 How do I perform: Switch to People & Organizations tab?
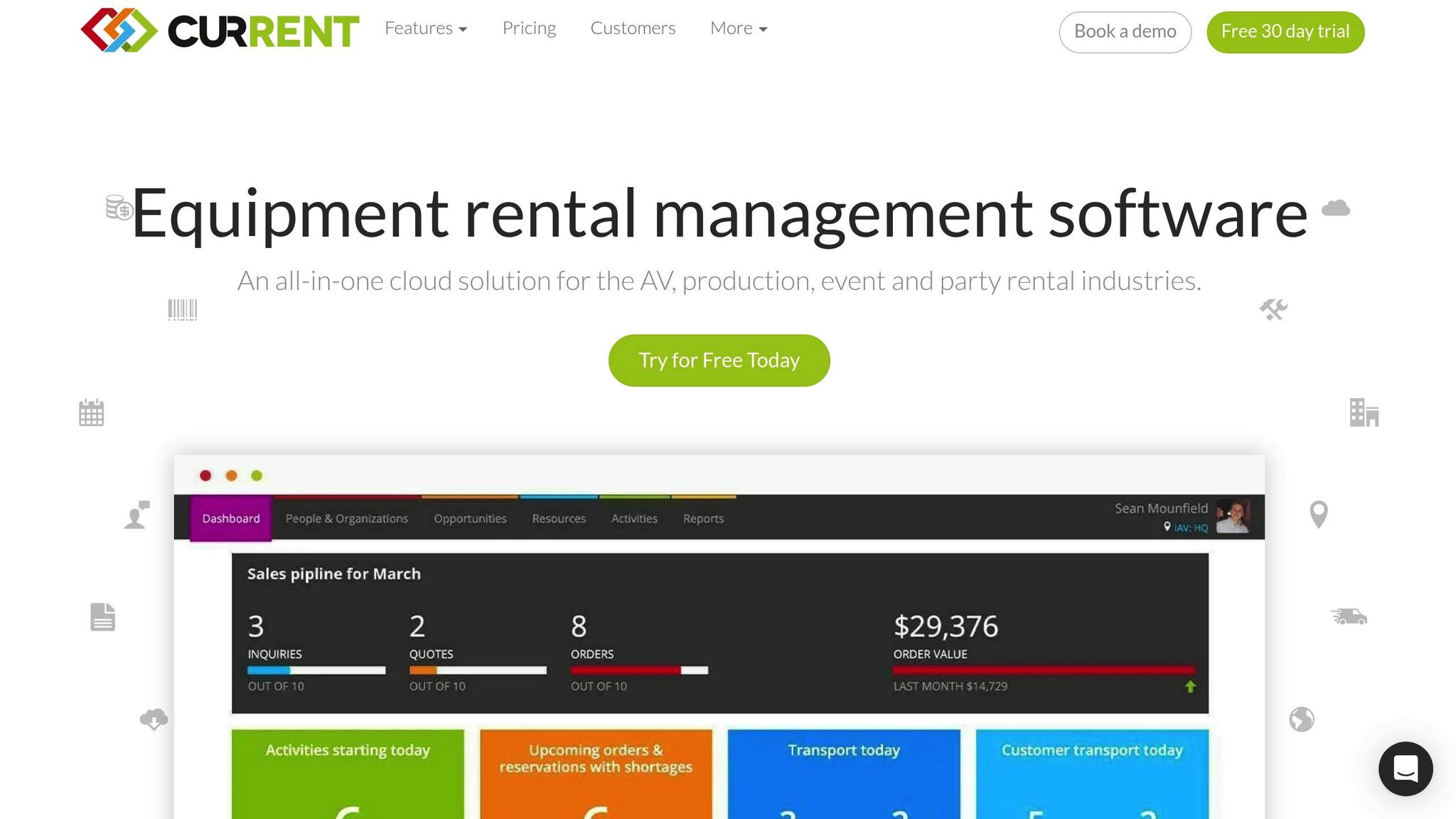point(347,519)
